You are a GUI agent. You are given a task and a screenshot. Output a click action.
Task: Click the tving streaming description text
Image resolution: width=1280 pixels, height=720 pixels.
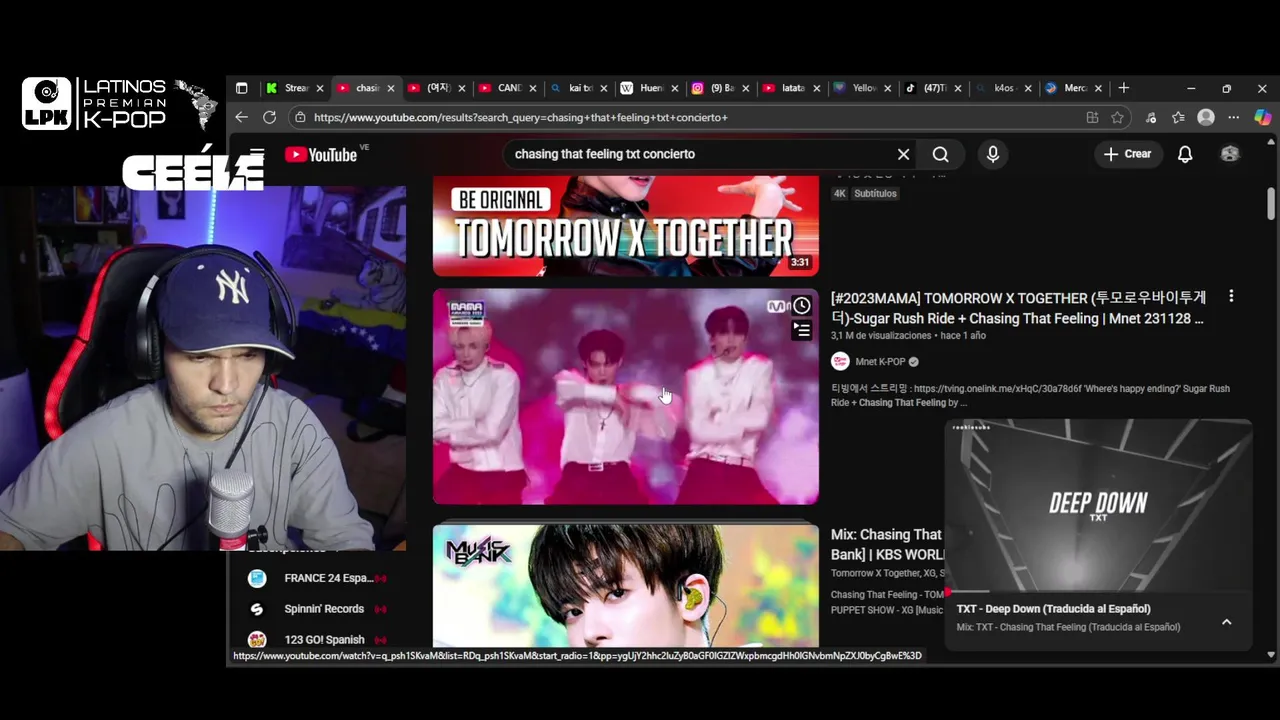1030,395
